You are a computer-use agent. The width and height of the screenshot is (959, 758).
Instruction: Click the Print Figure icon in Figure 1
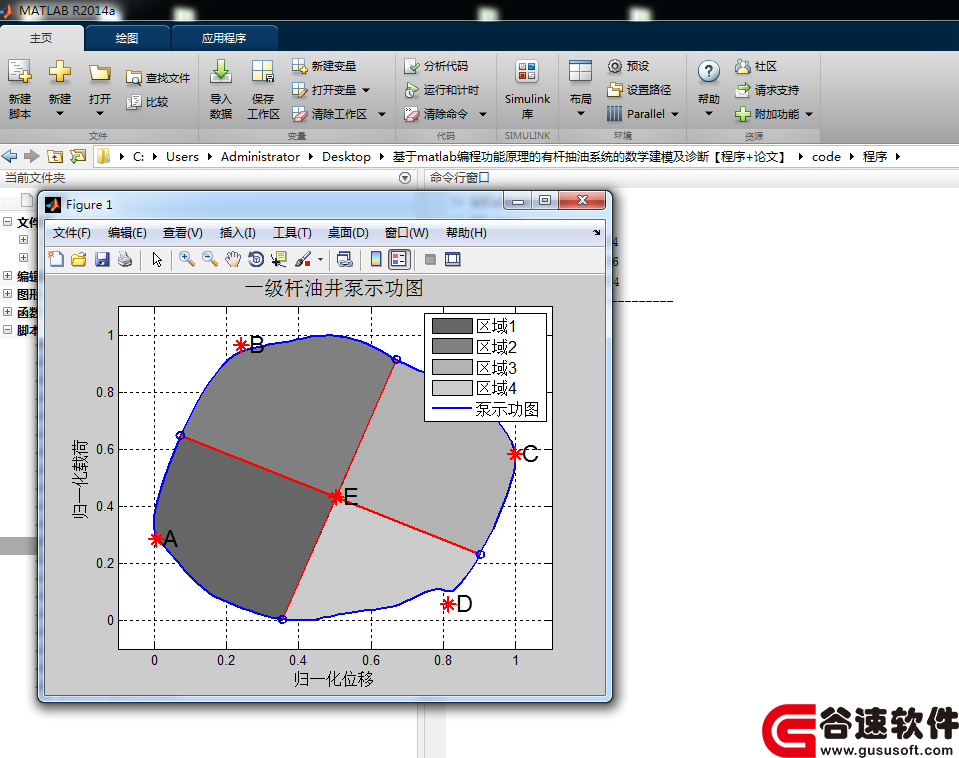pos(125,259)
